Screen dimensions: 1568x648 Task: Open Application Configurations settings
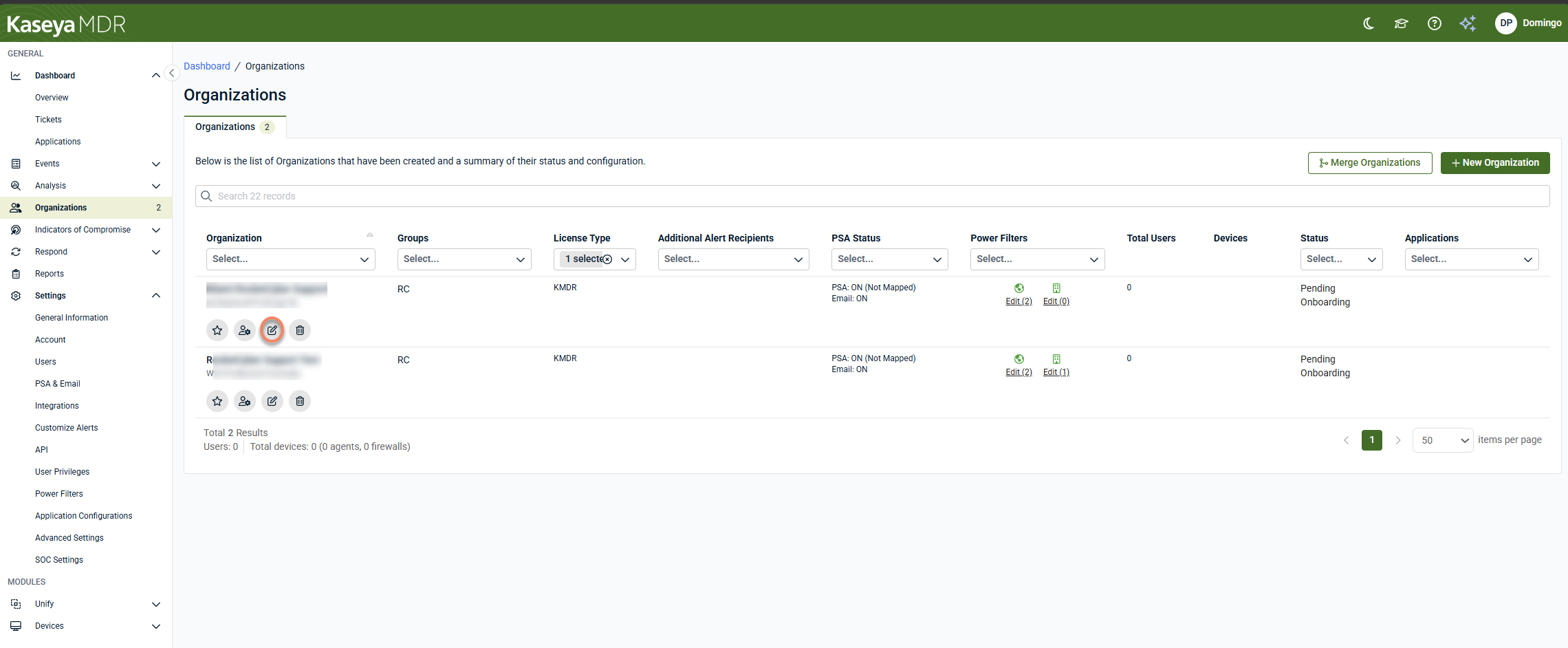[x=84, y=516]
